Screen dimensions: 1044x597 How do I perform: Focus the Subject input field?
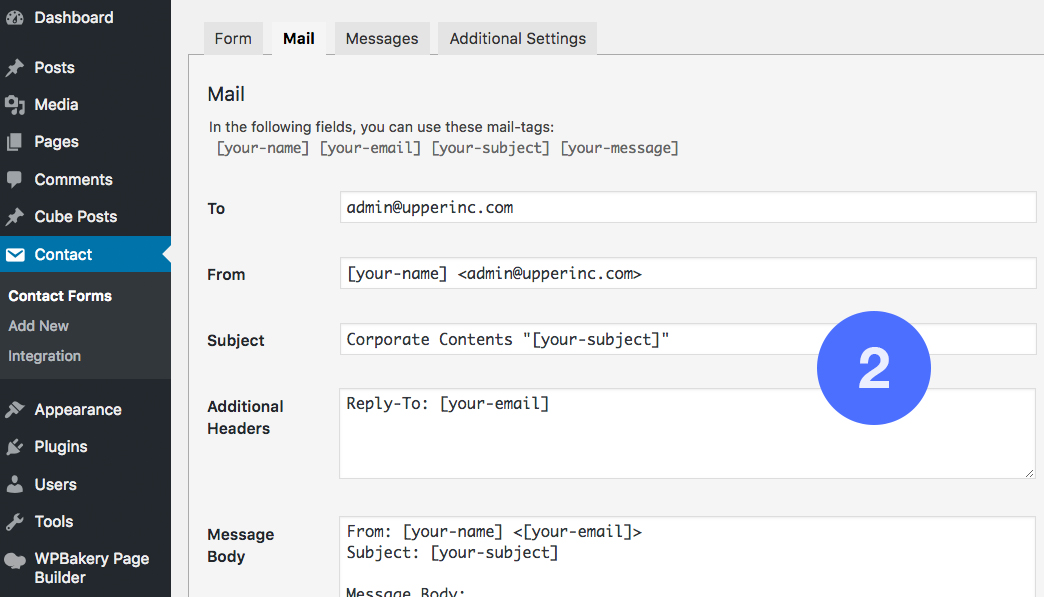pyautogui.click(x=580, y=339)
